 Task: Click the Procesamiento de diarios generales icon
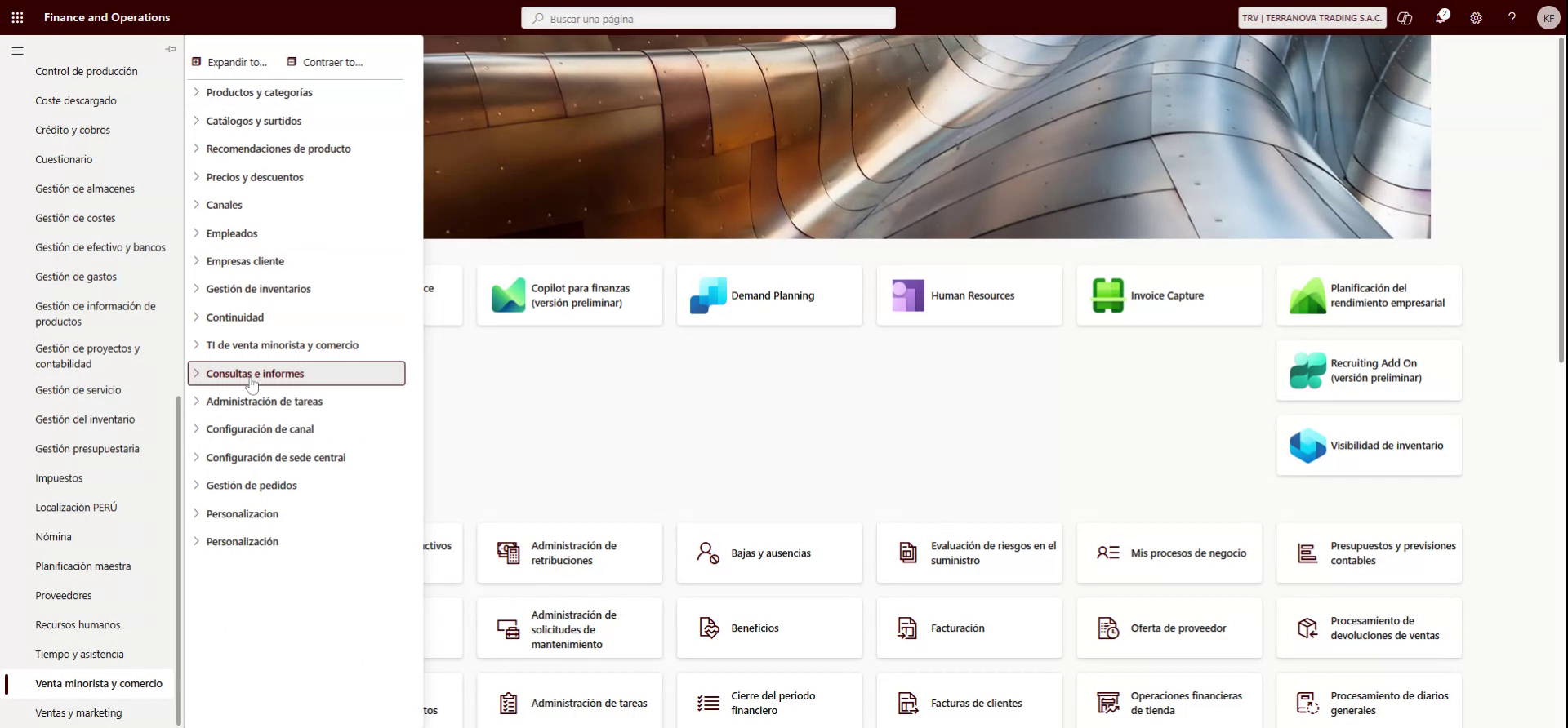[x=1307, y=704]
